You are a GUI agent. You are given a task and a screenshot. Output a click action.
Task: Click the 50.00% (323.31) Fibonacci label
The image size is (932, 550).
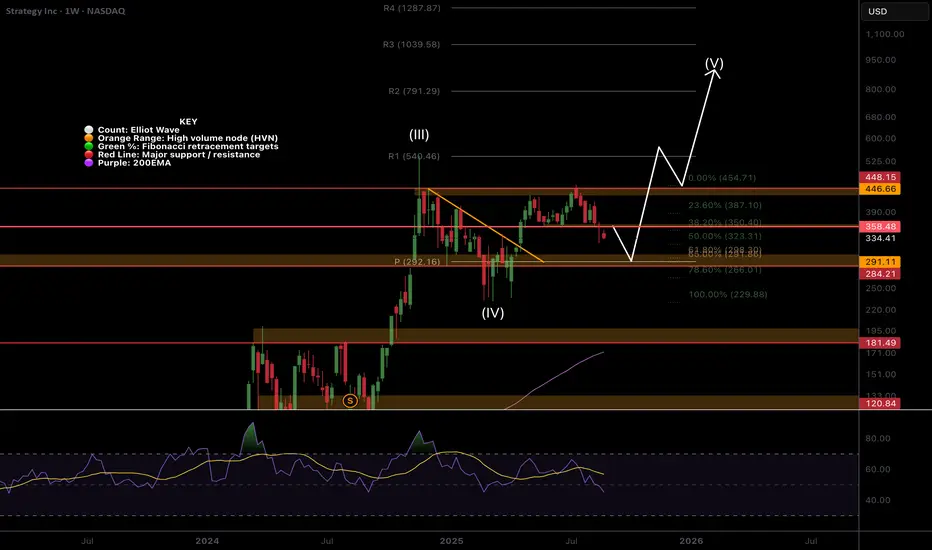[725, 236]
